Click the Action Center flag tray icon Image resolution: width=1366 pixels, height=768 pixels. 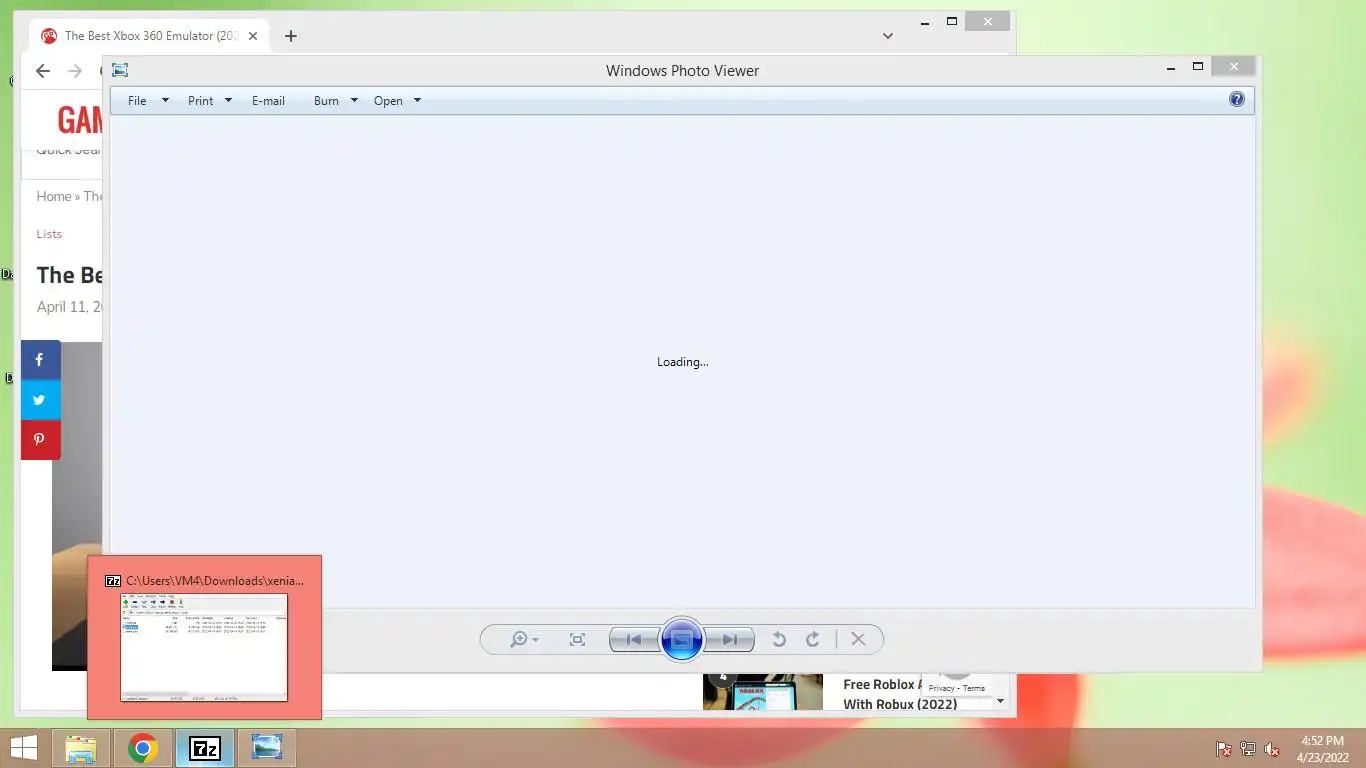tap(1223, 749)
